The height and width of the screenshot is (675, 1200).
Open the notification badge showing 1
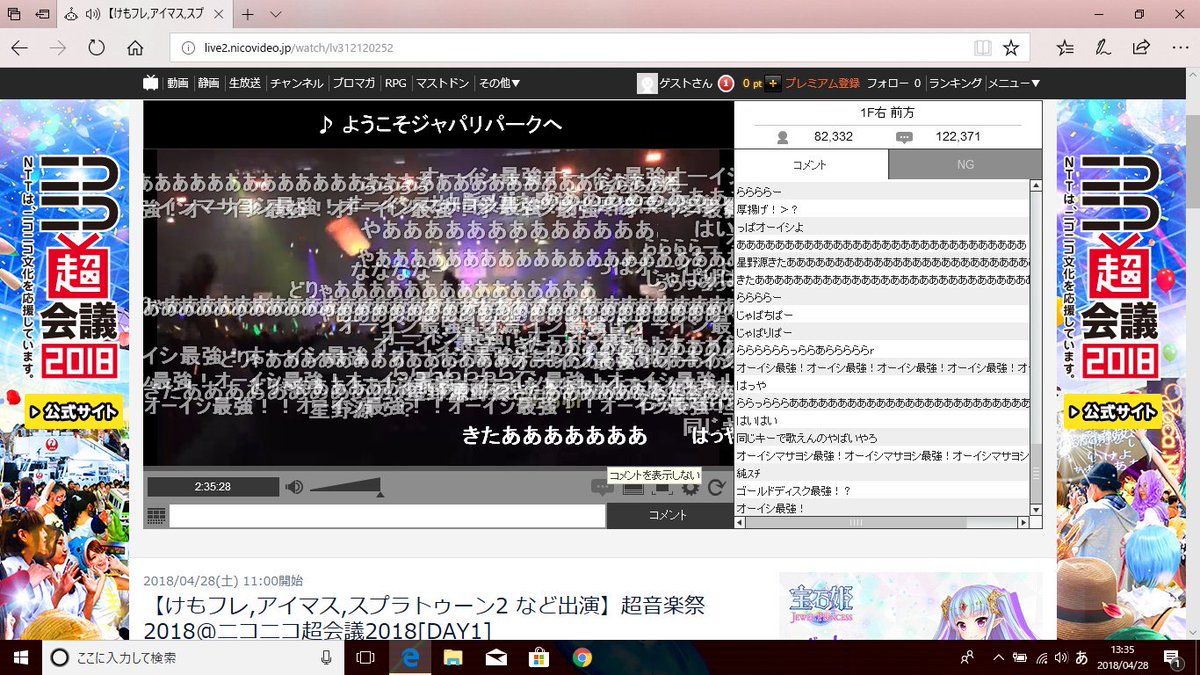(x=726, y=84)
